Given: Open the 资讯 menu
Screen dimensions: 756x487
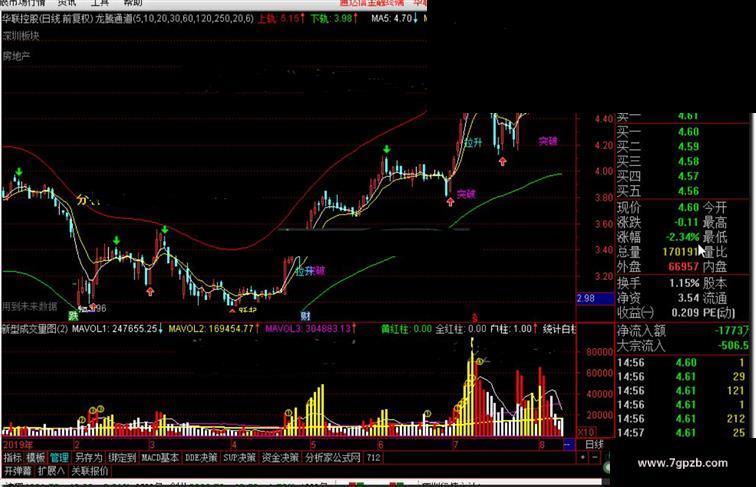Looking at the screenshot, I should 67,3.
